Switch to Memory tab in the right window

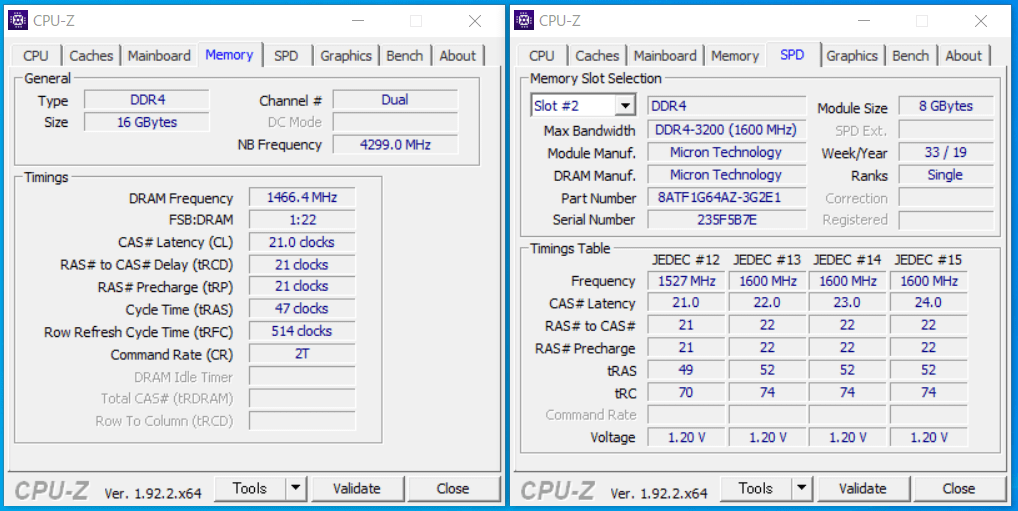735,56
